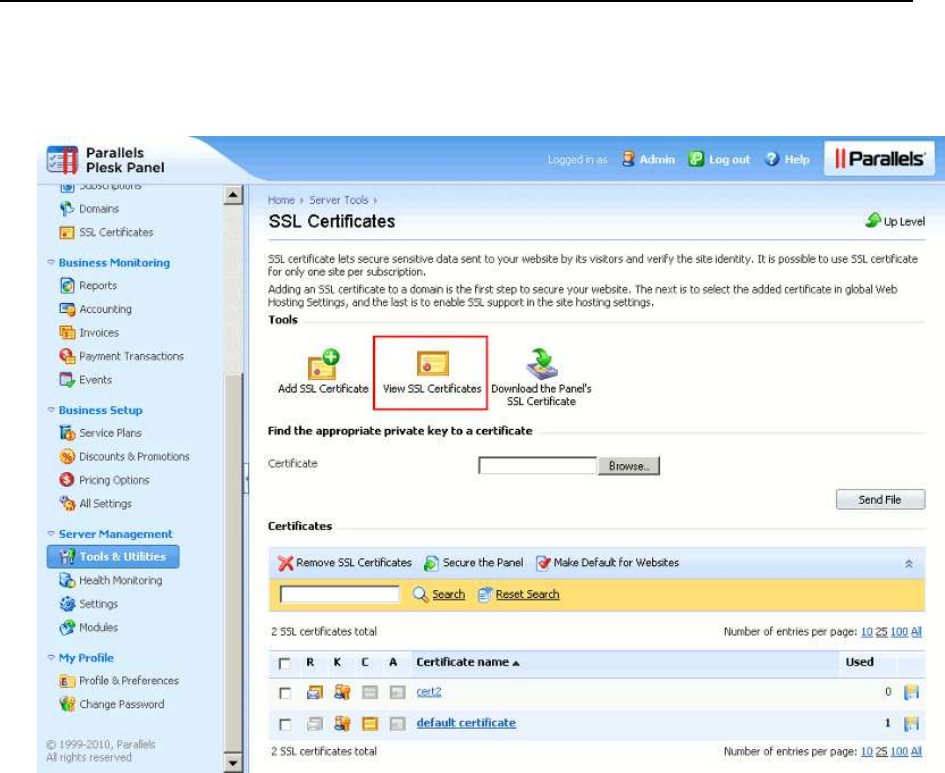
Task: Click the Secure the Panel icon
Action: click(431, 563)
